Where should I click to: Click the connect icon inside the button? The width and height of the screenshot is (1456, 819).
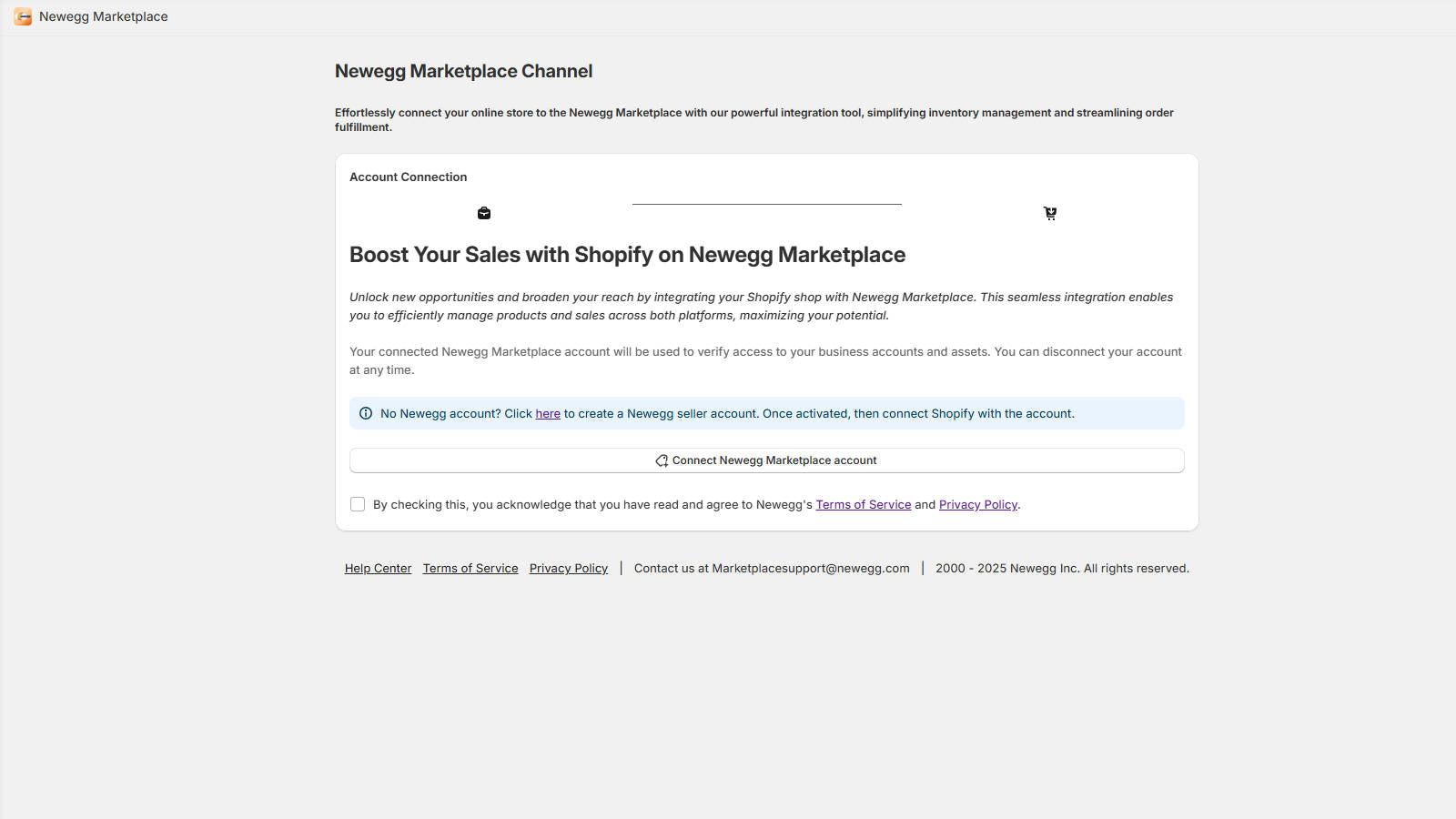coord(662,460)
